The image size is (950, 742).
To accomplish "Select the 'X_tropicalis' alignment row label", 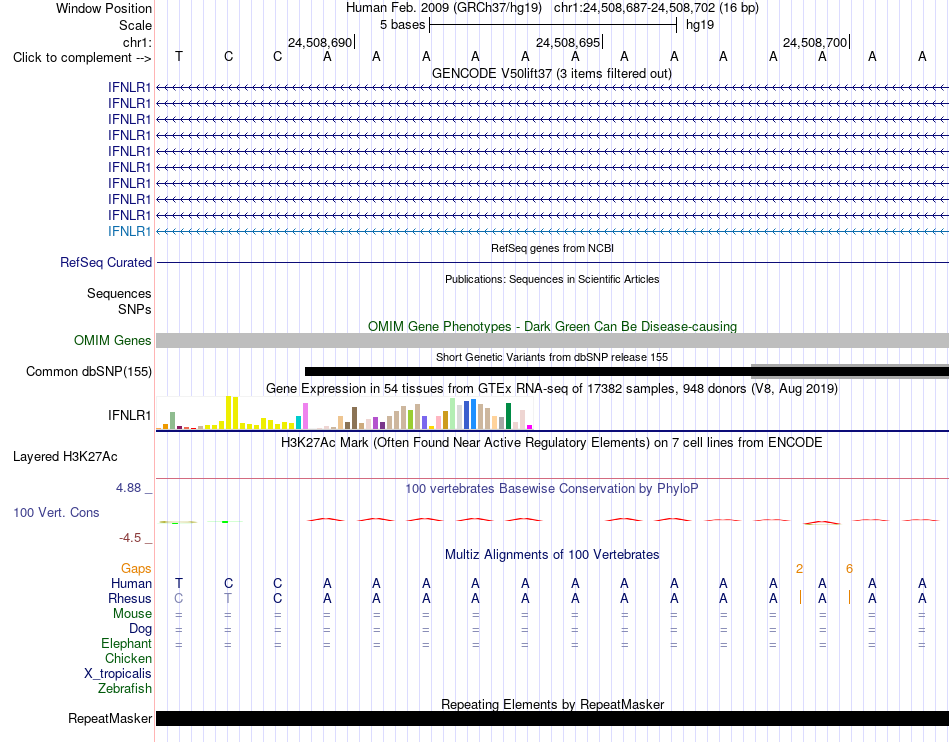I will 118,674.
